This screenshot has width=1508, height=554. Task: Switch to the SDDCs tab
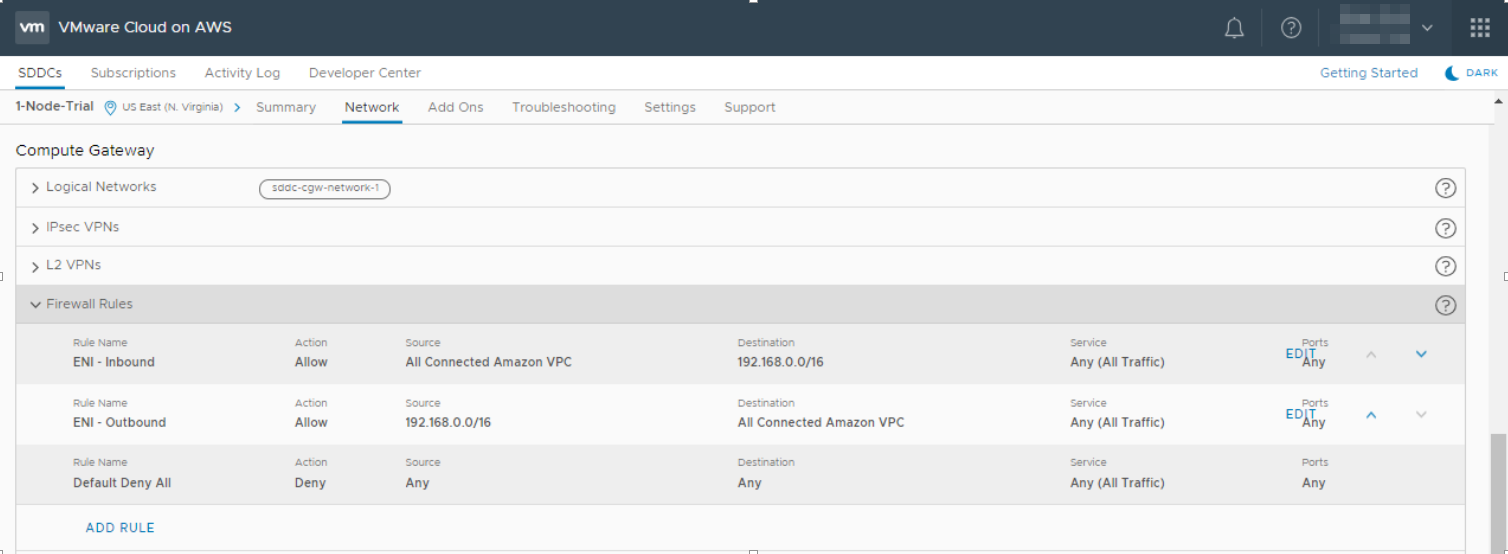pyautogui.click(x=40, y=73)
